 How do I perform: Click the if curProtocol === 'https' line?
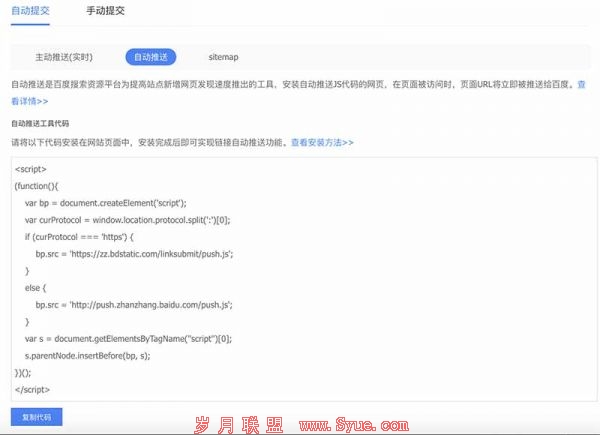click(79, 237)
